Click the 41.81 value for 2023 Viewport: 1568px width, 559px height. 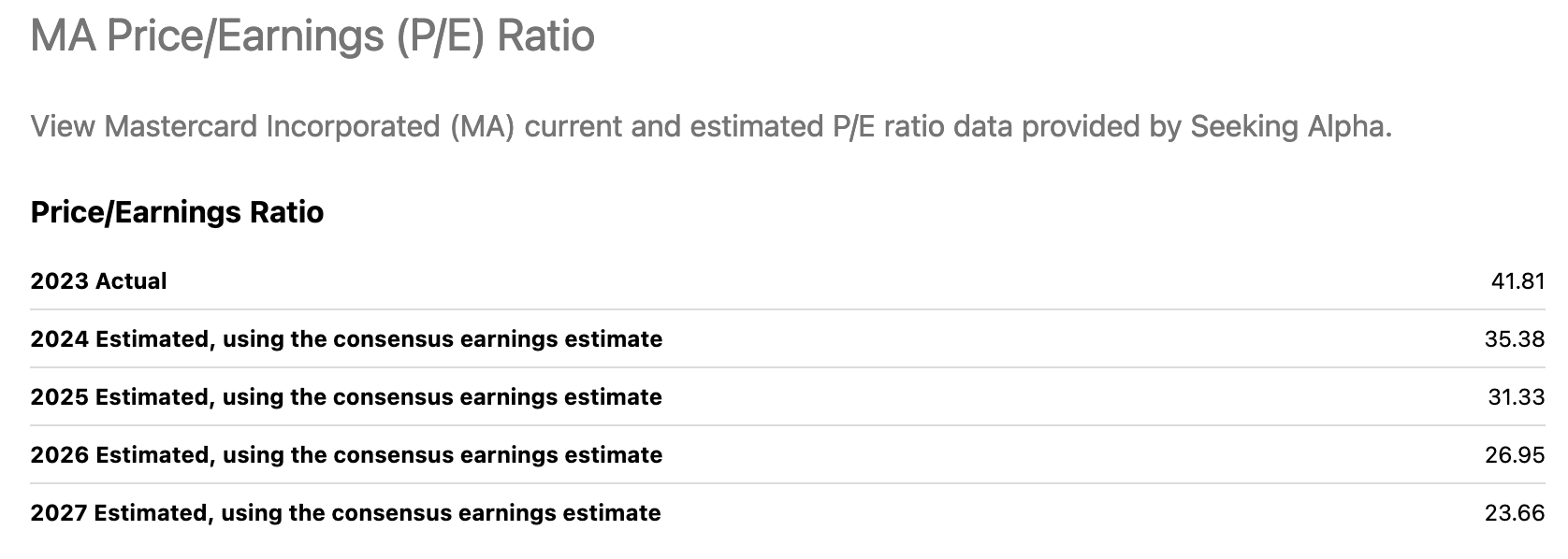click(1517, 281)
